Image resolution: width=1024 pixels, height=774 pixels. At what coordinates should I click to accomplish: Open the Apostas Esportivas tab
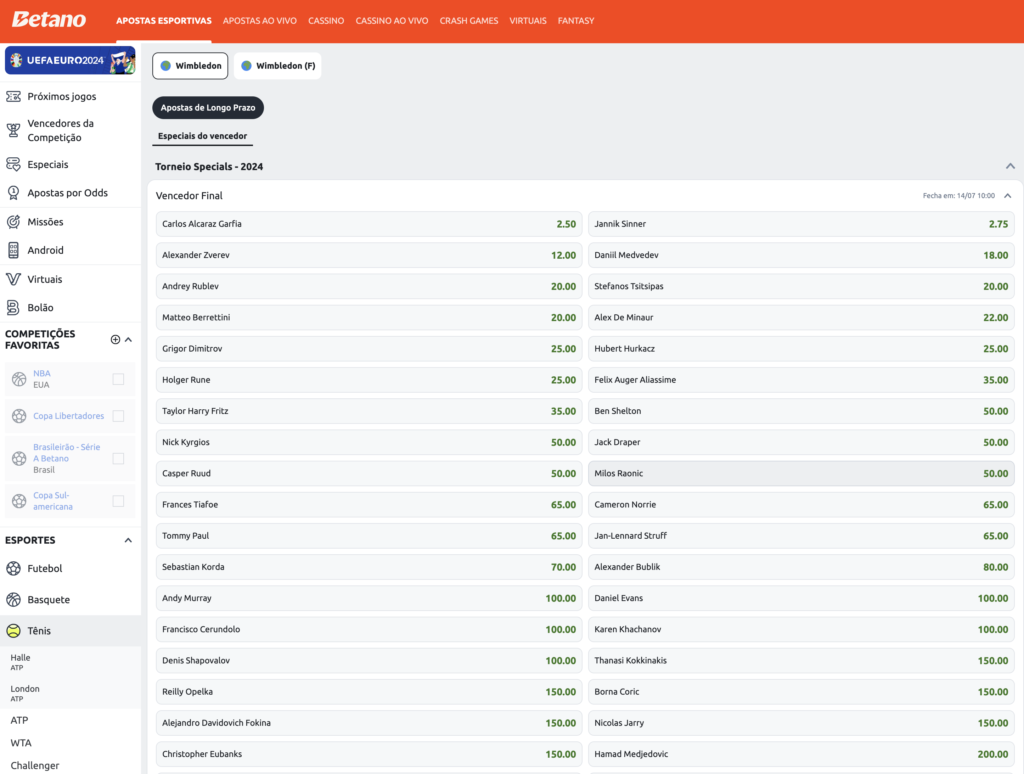point(164,21)
